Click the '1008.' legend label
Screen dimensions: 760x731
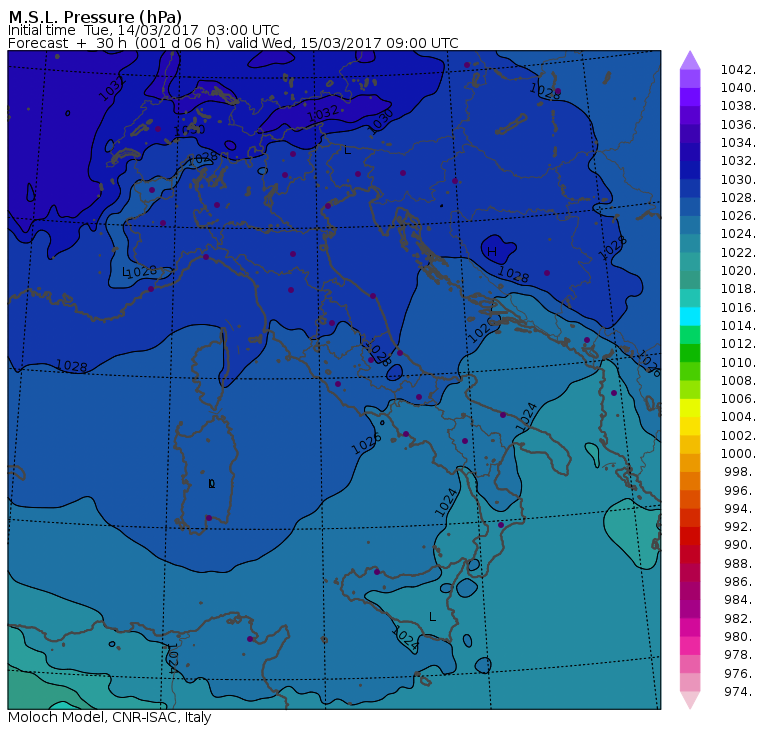[738, 381]
